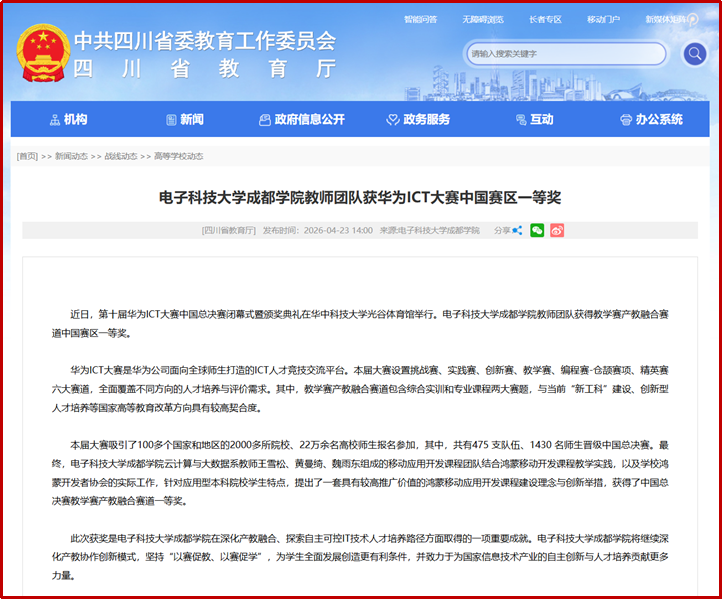Share article via Weibo icon
Viewport: 722px width, 599px height.
pyautogui.click(x=557, y=230)
